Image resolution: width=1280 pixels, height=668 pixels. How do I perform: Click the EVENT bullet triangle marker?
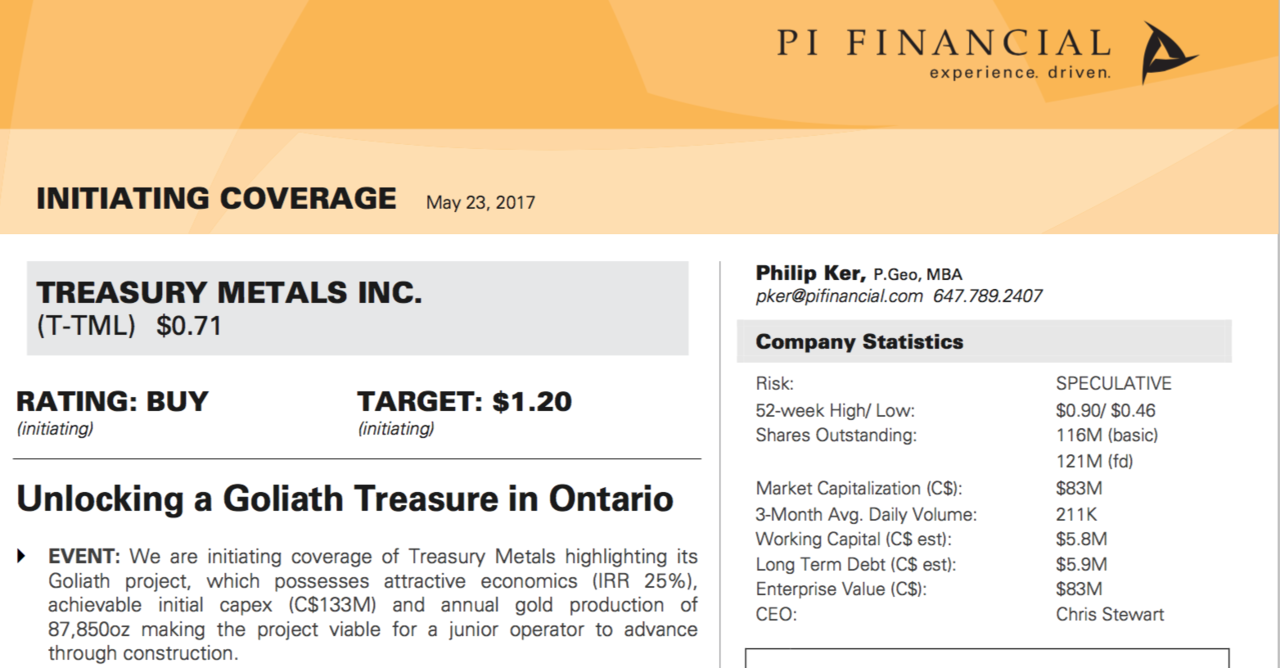pos(22,556)
